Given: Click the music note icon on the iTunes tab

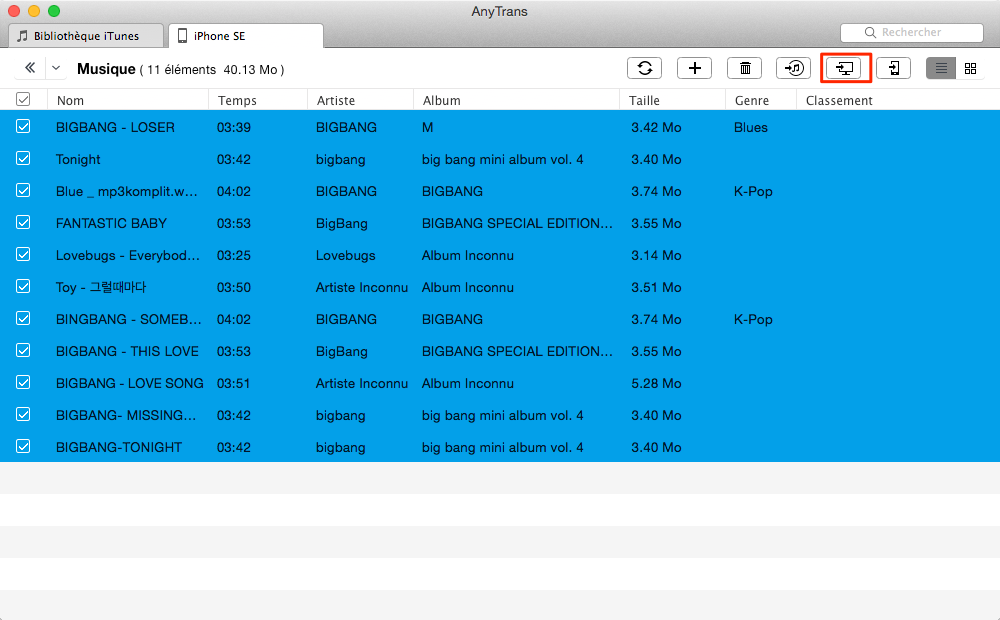Looking at the screenshot, I should (x=22, y=36).
